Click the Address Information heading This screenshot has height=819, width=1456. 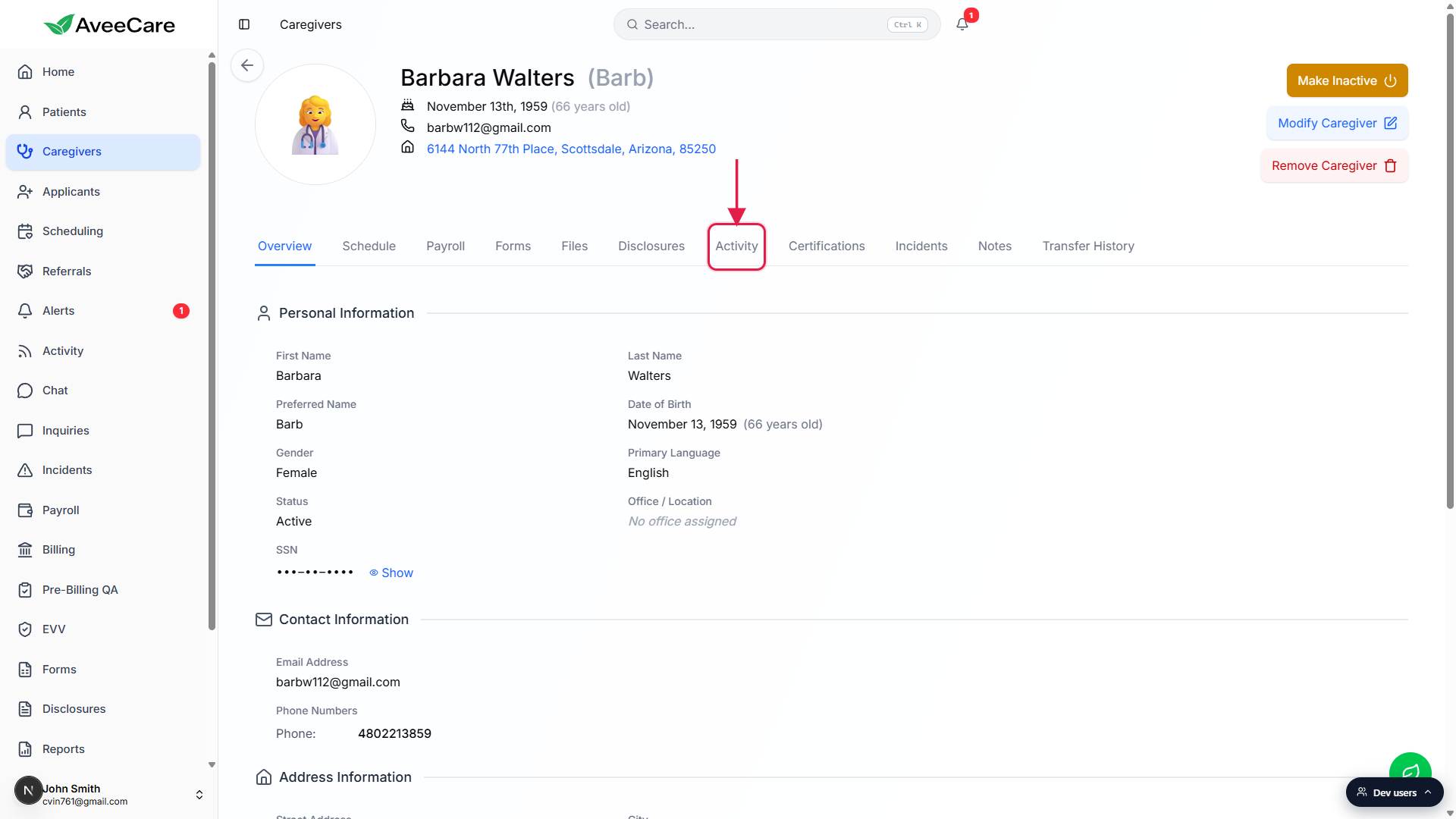pyautogui.click(x=345, y=777)
